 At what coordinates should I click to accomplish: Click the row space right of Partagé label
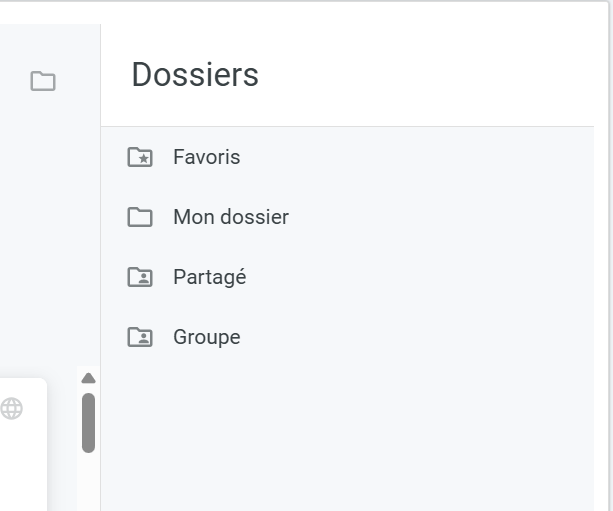tap(420, 277)
